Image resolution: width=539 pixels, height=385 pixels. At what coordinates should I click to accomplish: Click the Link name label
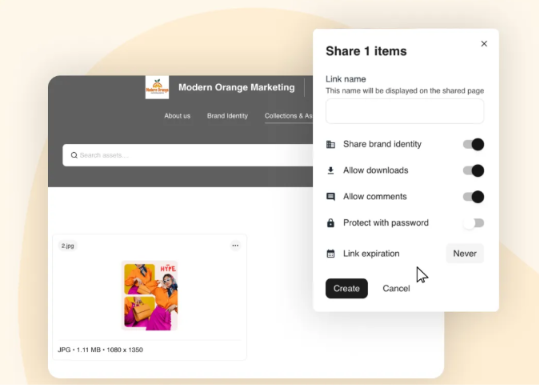click(x=345, y=79)
